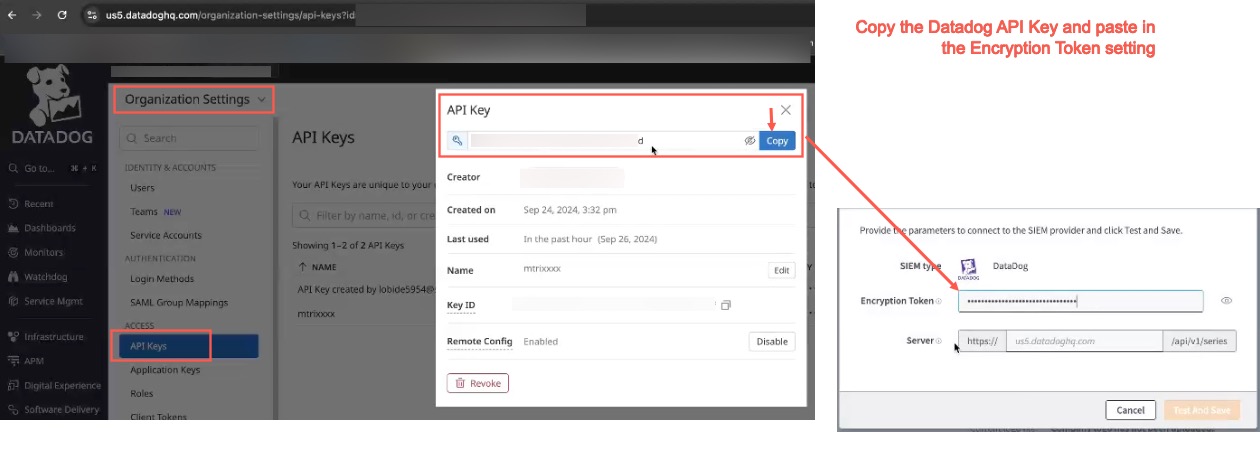1260x466 pixels.
Task: Copy the Key ID using its copy icon
Action: point(726,305)
